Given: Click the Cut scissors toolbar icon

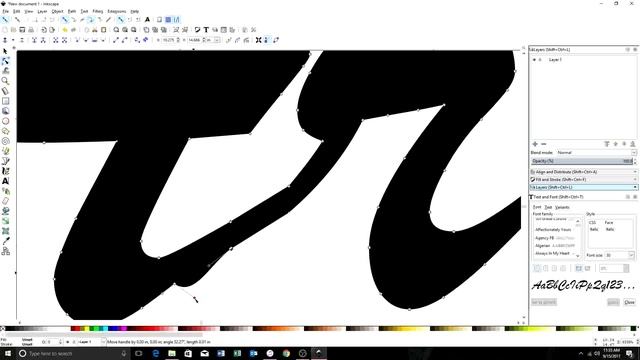Looking at the screenshot, I should [95, 30].
